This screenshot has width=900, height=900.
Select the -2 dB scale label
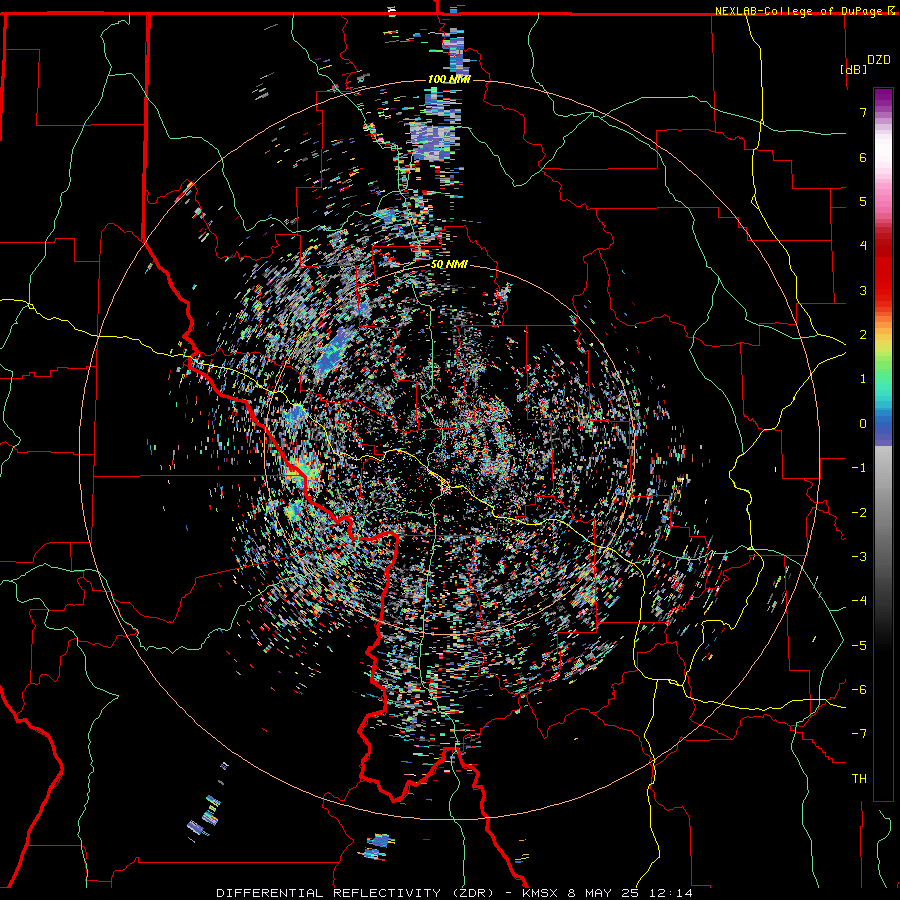(859, 513)
